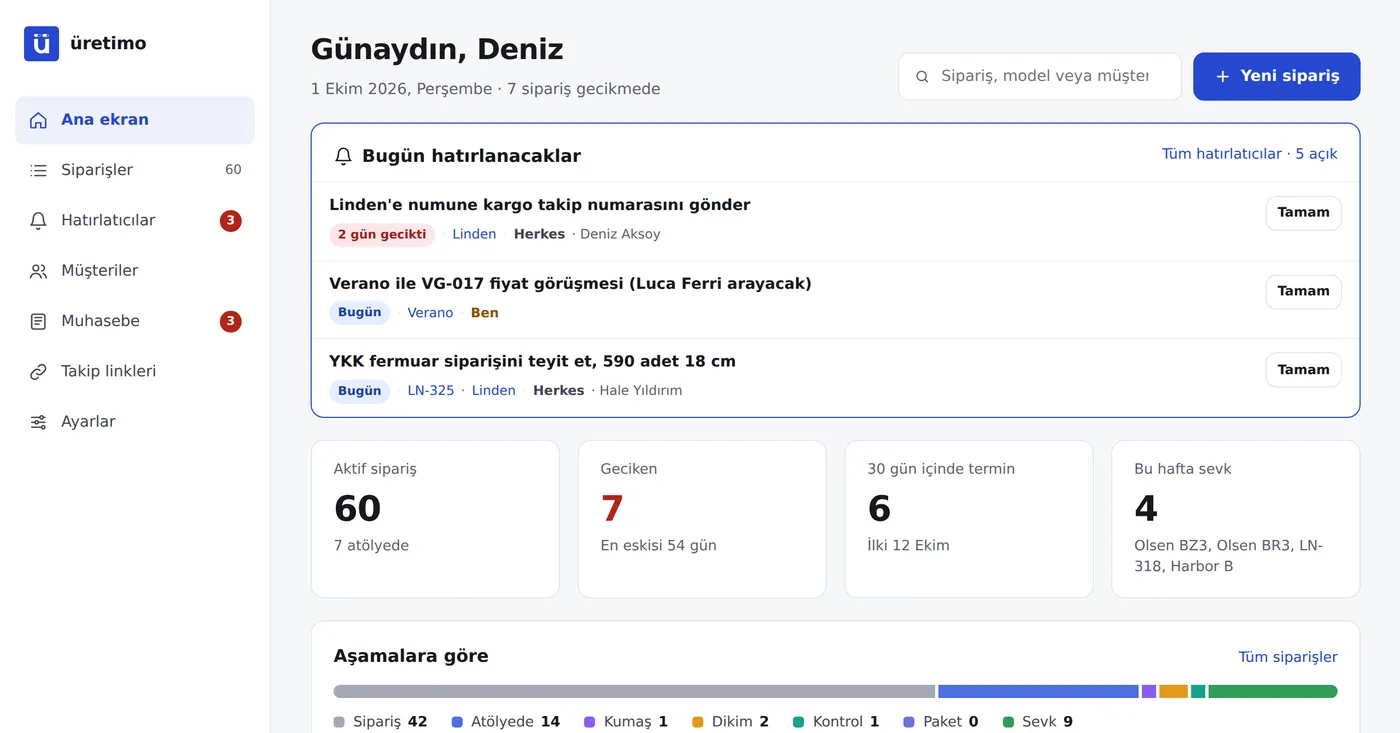The image size is (1400, 733).
Task: Open the Tüm hatırlatıcılar link
Action: pos(1249,154)
